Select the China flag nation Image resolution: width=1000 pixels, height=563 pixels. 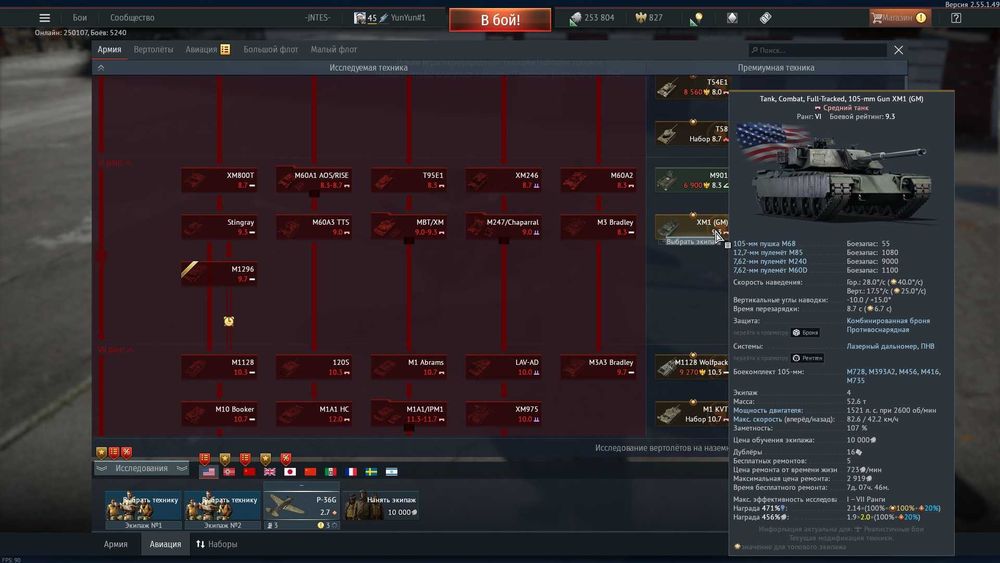pos(311,472)
